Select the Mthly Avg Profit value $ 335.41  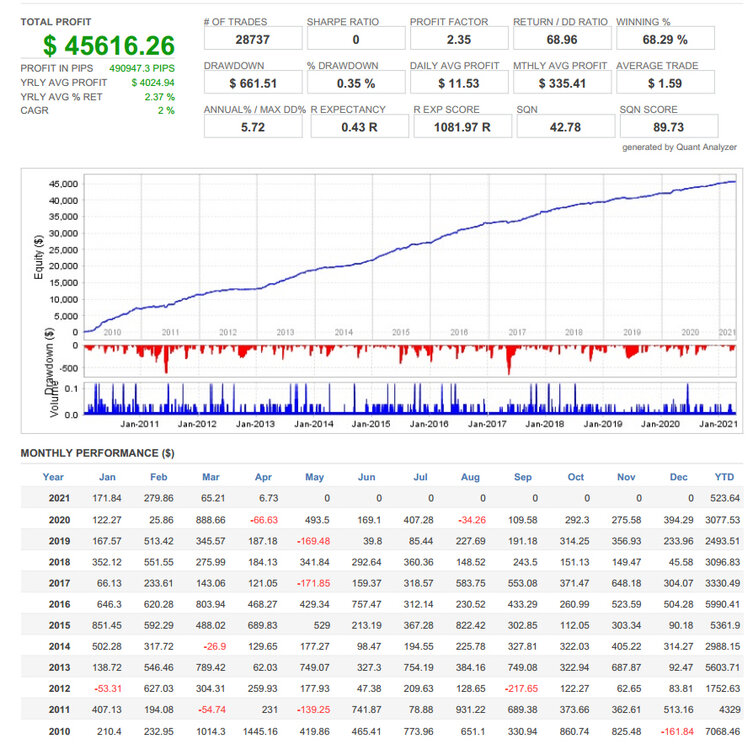562,84
